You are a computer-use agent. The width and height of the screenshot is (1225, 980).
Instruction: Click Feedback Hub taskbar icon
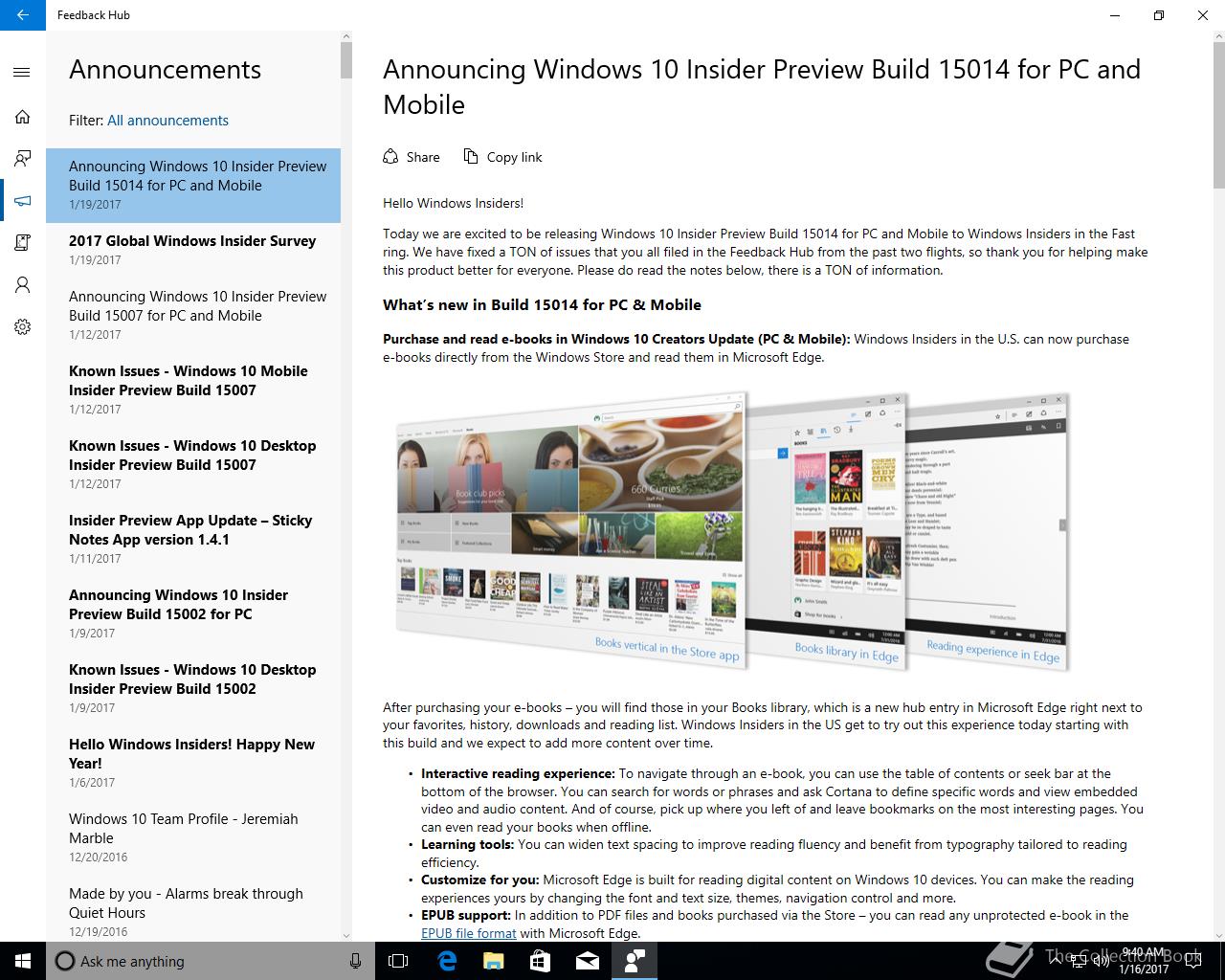coord(634,961)
